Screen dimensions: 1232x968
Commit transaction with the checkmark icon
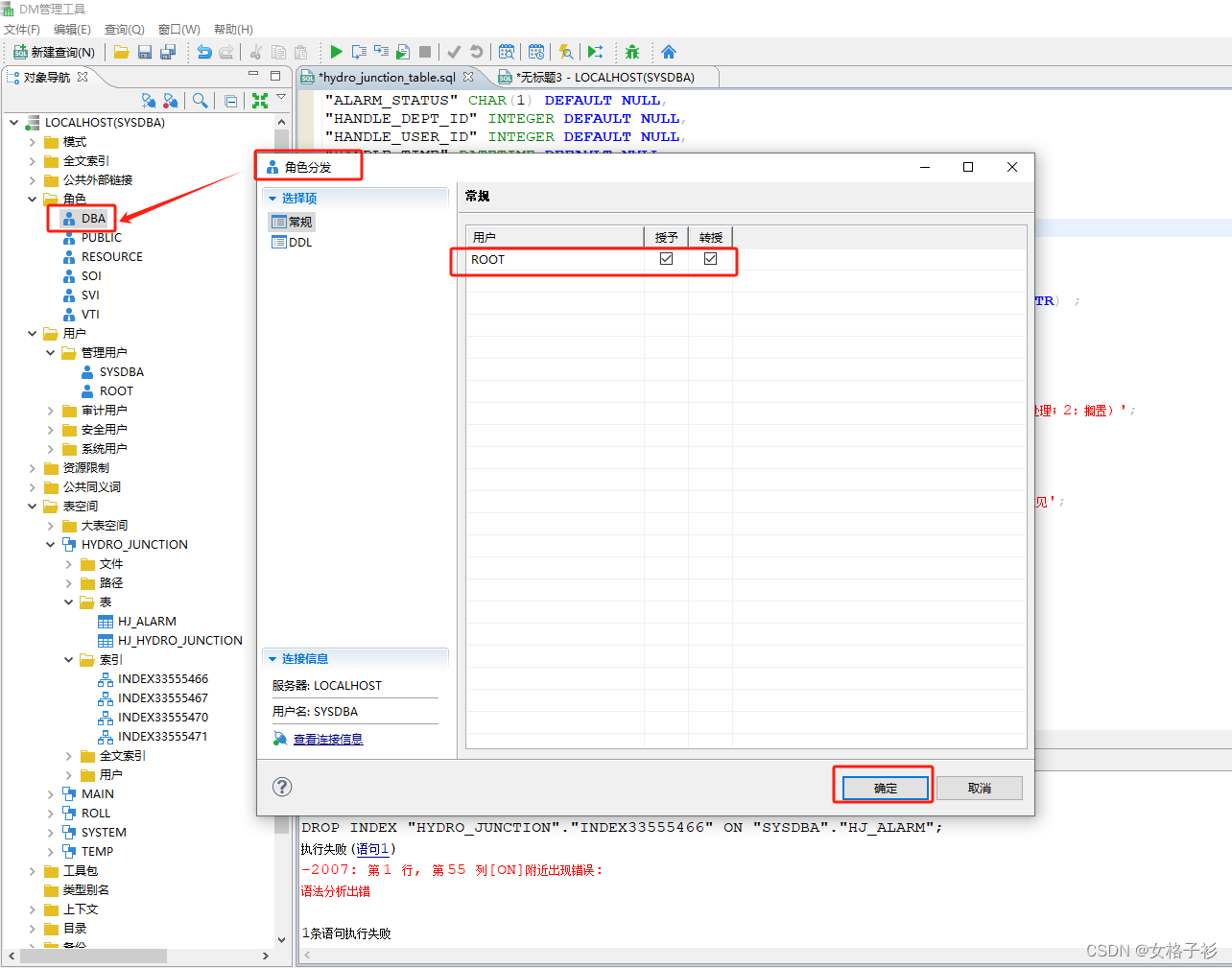[x=454, y=52]
